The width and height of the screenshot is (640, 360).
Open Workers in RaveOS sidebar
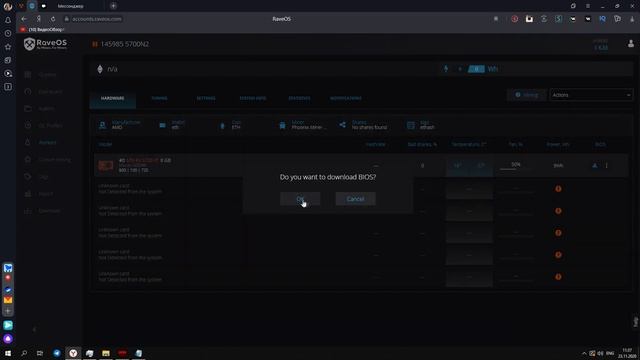point(47,142)
